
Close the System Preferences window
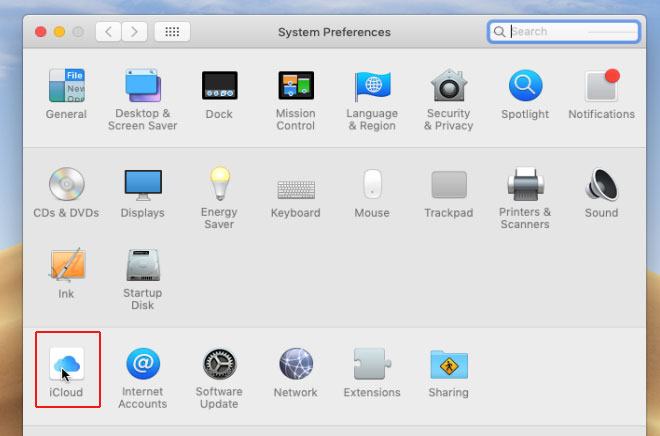click(x=41, y=32)
